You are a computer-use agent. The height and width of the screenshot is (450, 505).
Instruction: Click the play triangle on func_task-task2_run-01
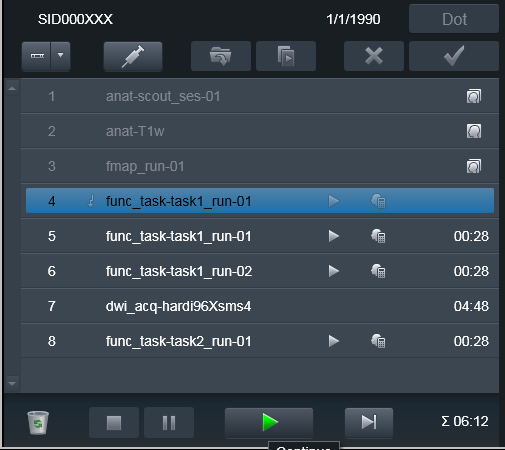pos(333,341)
